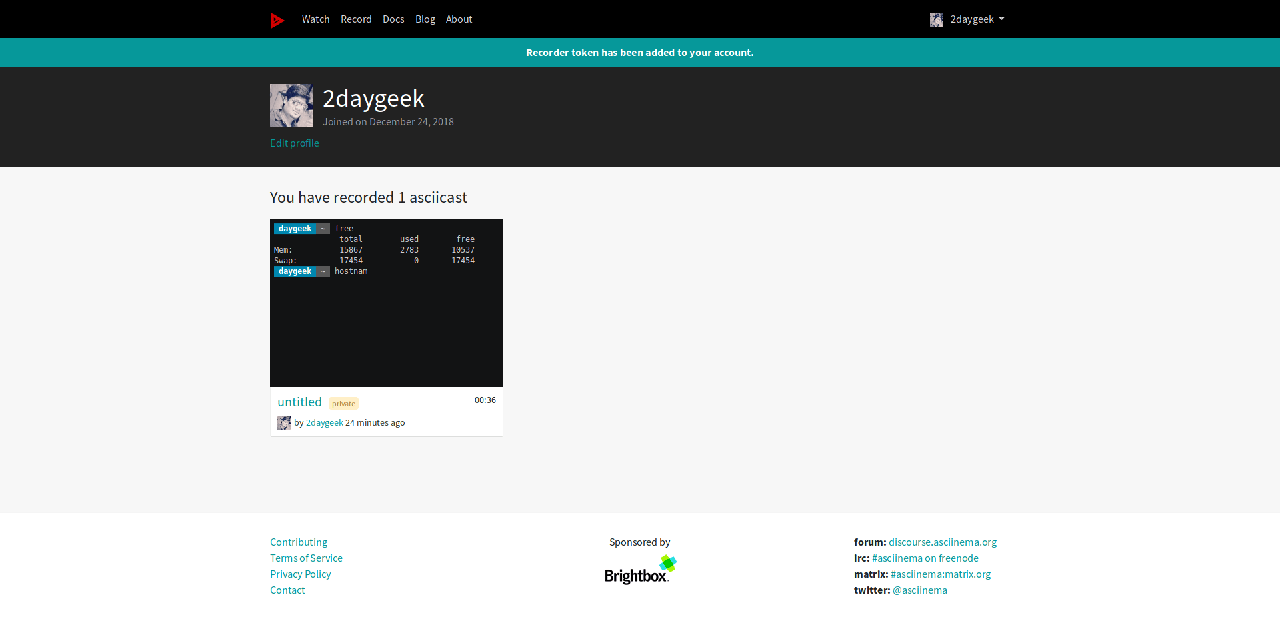Open the About page
This screenshot has width=1280, height=619.
coord(459,19)
